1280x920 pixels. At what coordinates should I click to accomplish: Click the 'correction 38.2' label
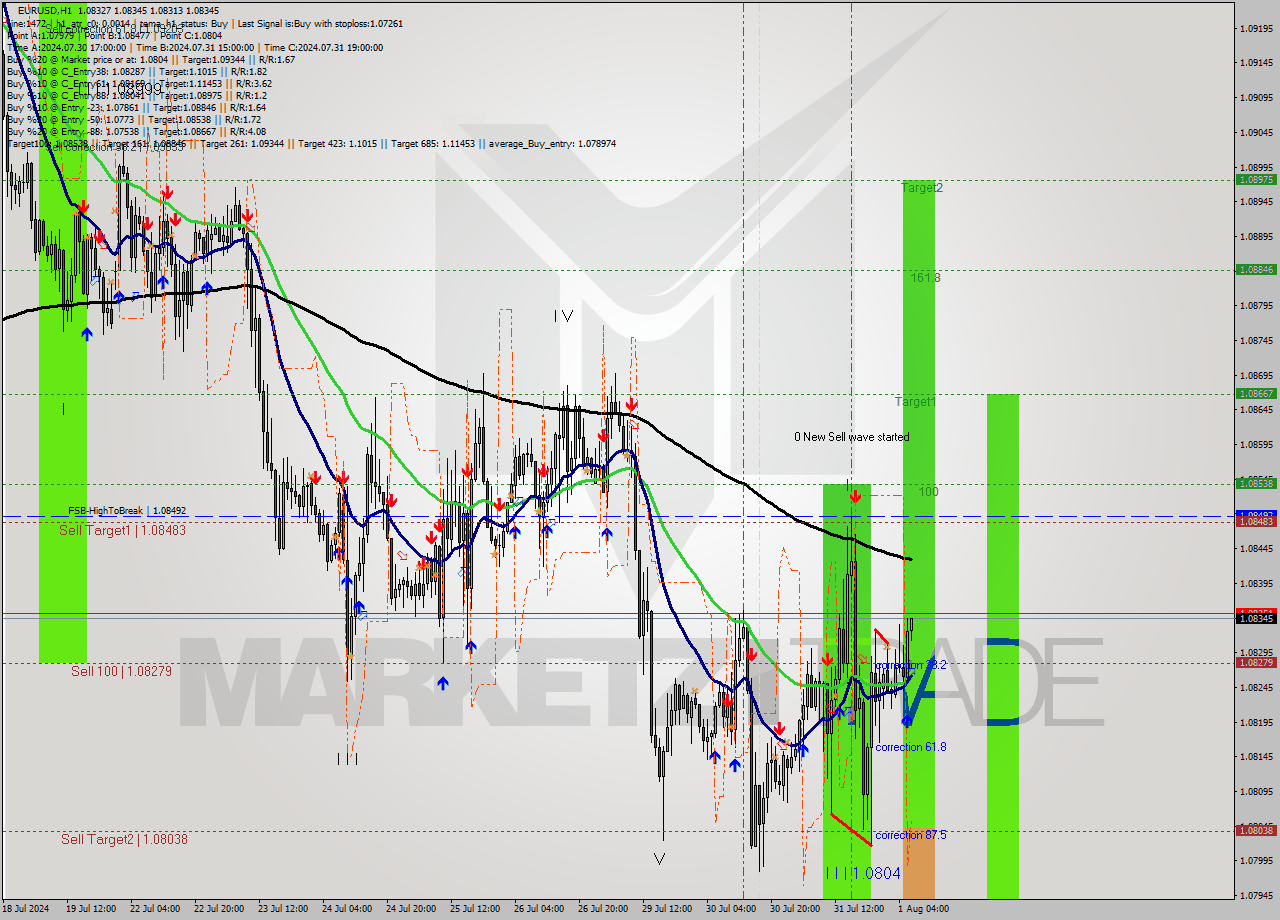click(910, 665)
